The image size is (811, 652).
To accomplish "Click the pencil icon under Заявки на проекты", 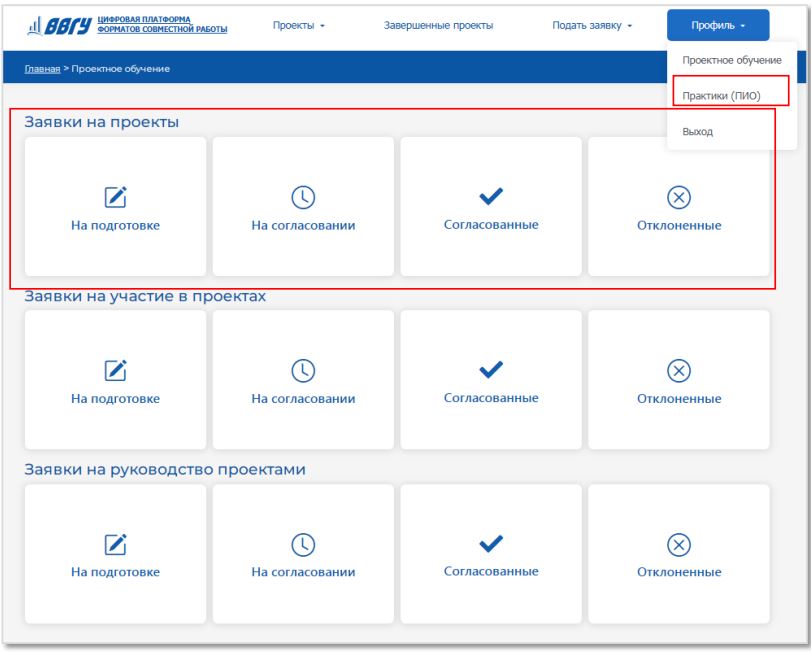I will (x=115, y=197).
